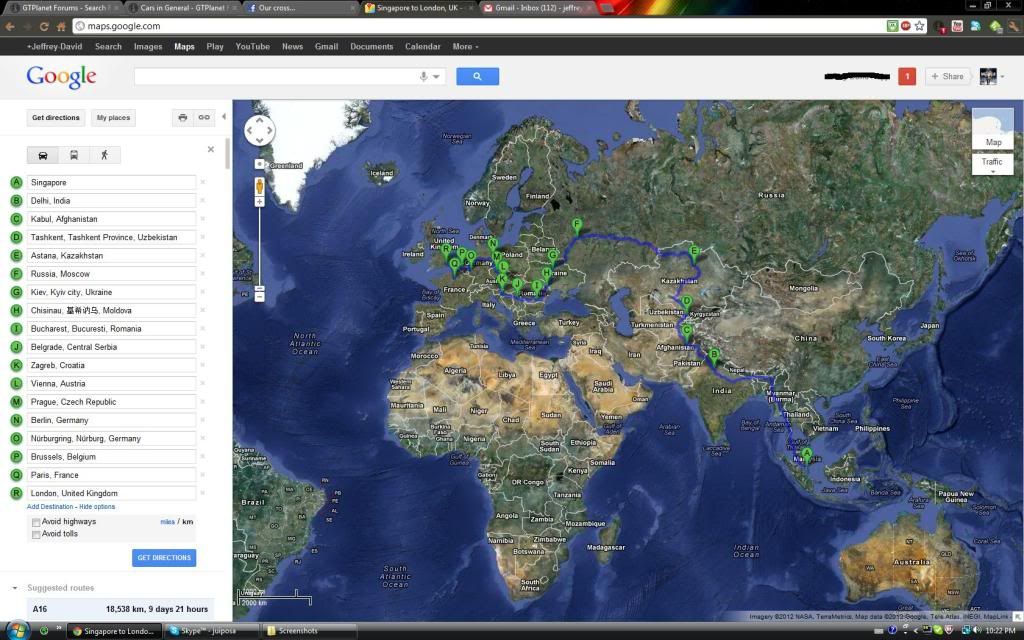Select walking directions icon
The width and height of the screenshot is (1024, 640).
tap(104, 155)
